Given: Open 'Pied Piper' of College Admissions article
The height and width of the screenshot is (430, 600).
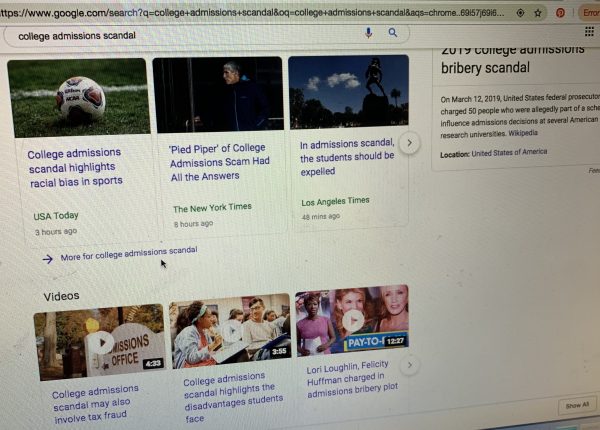Looking at the screenshot, I should tap(219, 162).
